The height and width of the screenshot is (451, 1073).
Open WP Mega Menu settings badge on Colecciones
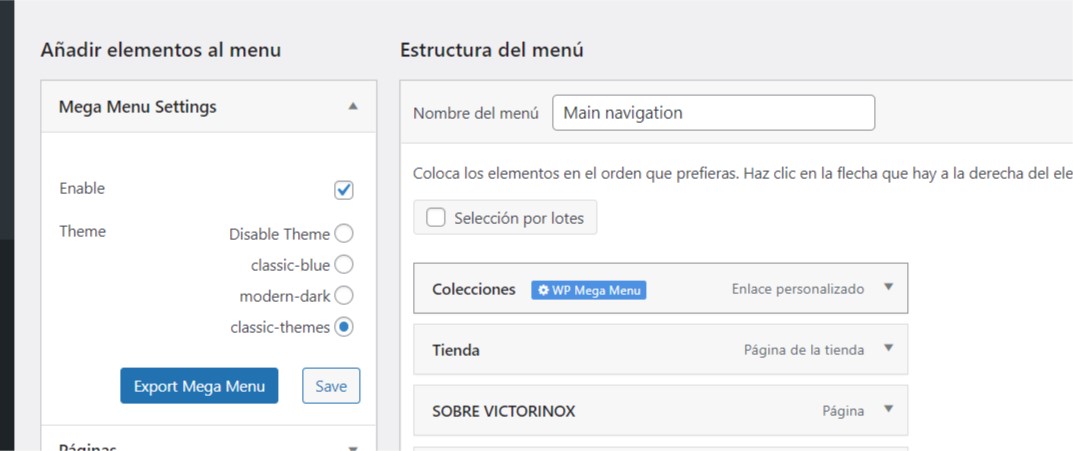(x=589, y=290)
